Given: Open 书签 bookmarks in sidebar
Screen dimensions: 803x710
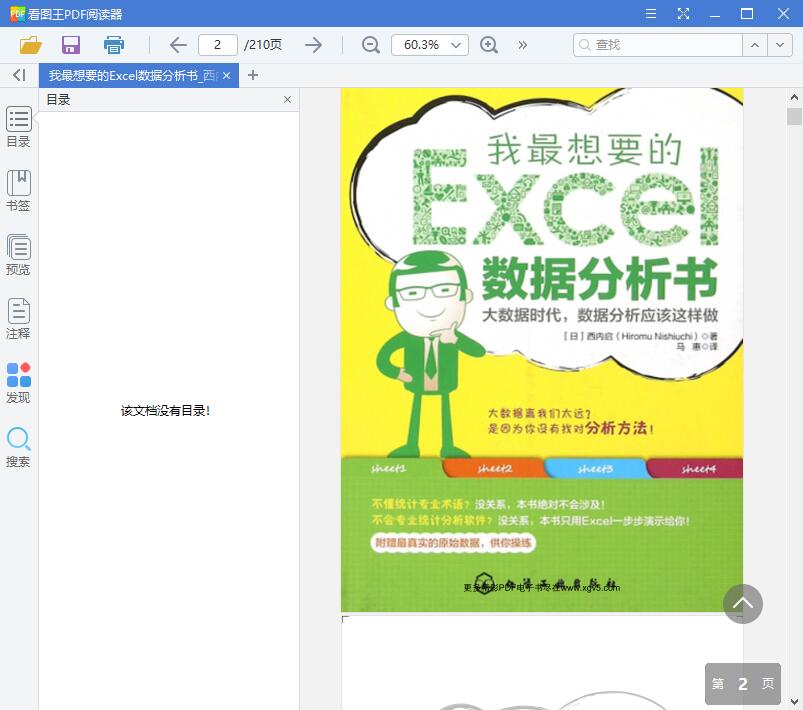Looking at the screenshot, I should pos(18,191).
